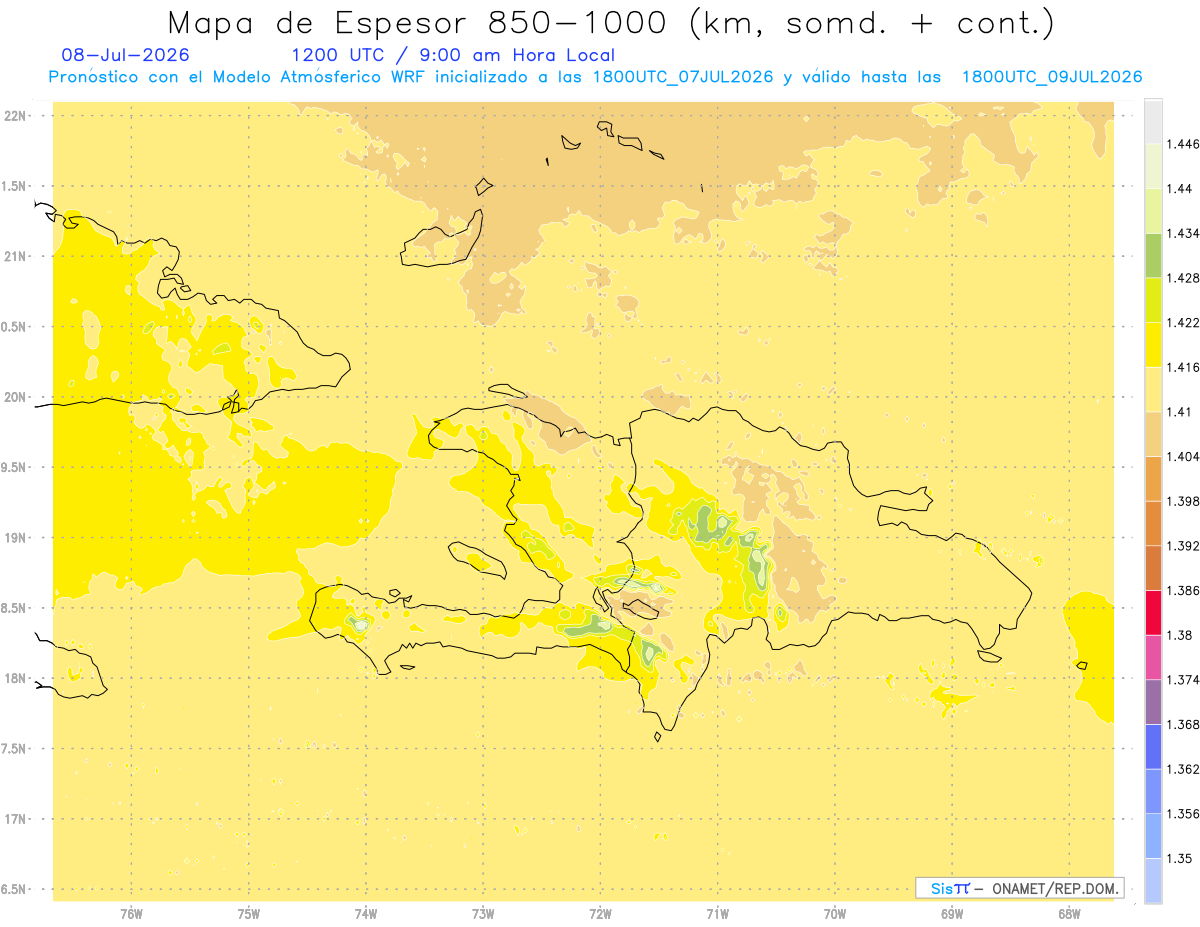Viewport: 1200px width, 927px height.
Task: Click the legend value '1.41'
Action: click(x=1179, y=412)
